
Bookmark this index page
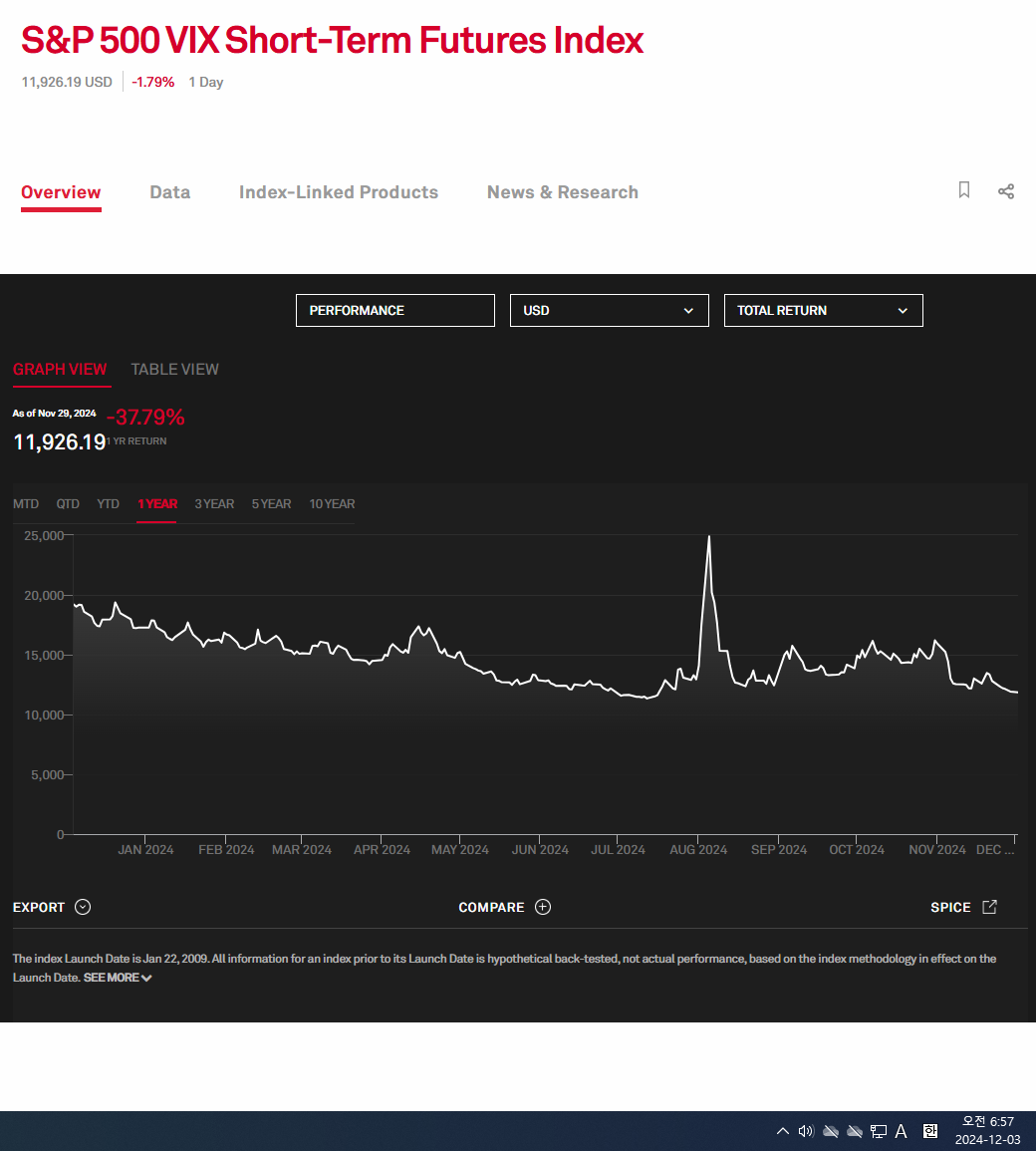(964, 190)
